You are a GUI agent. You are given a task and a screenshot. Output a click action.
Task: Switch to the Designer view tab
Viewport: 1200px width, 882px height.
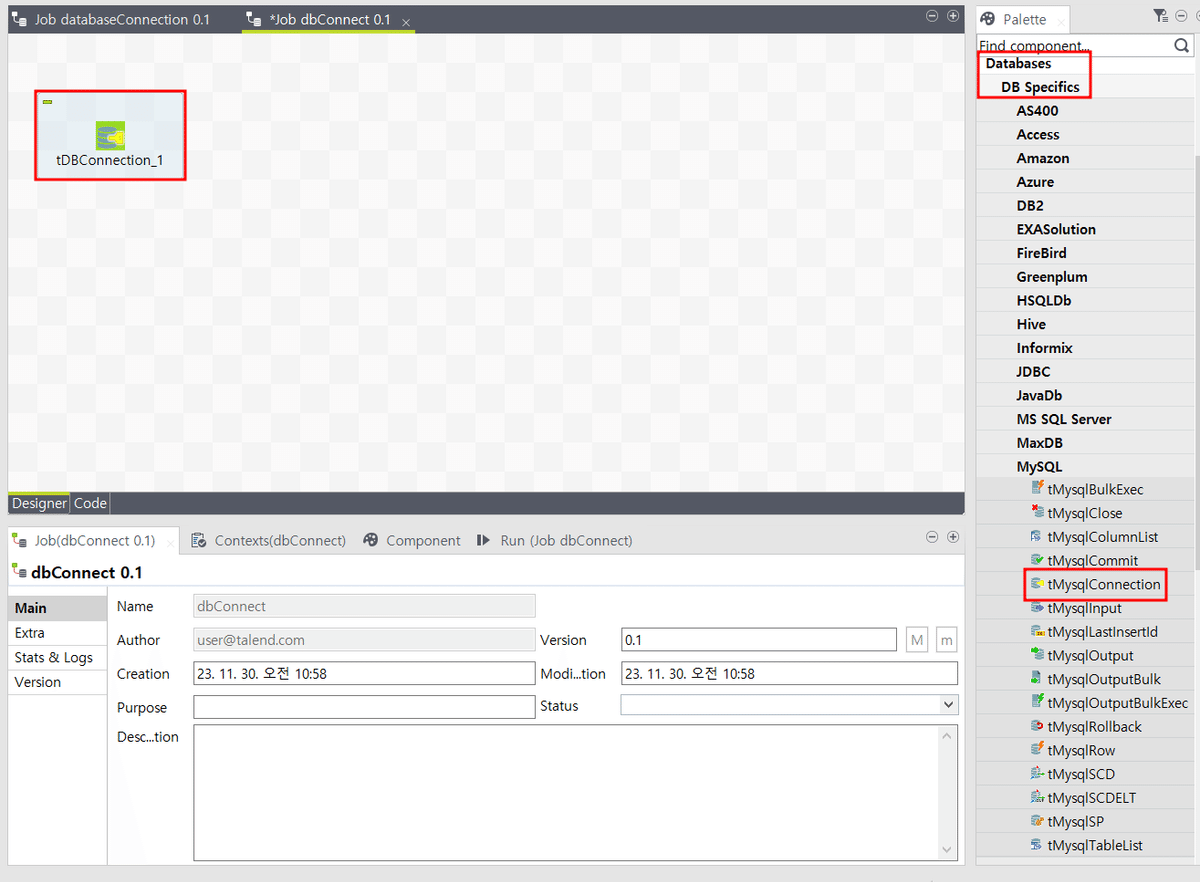(39, 503)
